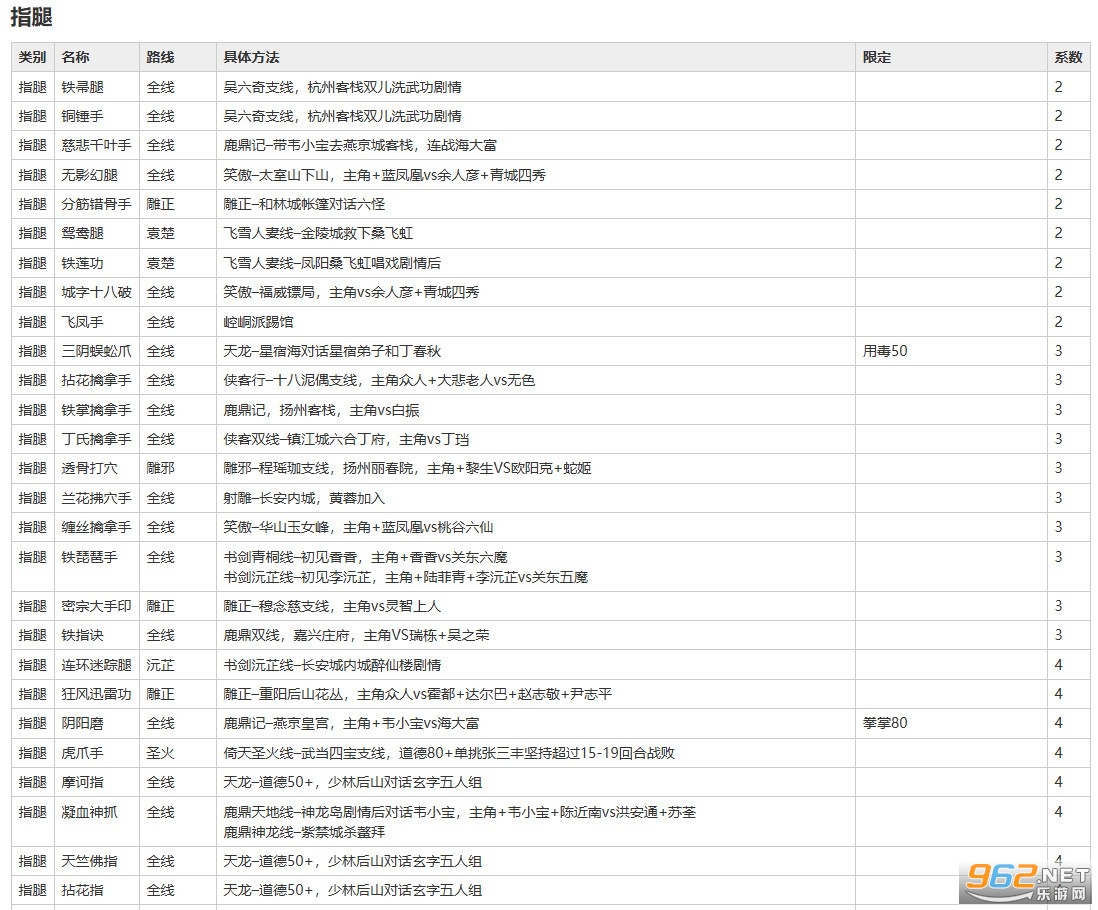Click the 阴阳磨 name cell
The image size is (1098, 910).
pyautogui.click(x=97, y=723)
